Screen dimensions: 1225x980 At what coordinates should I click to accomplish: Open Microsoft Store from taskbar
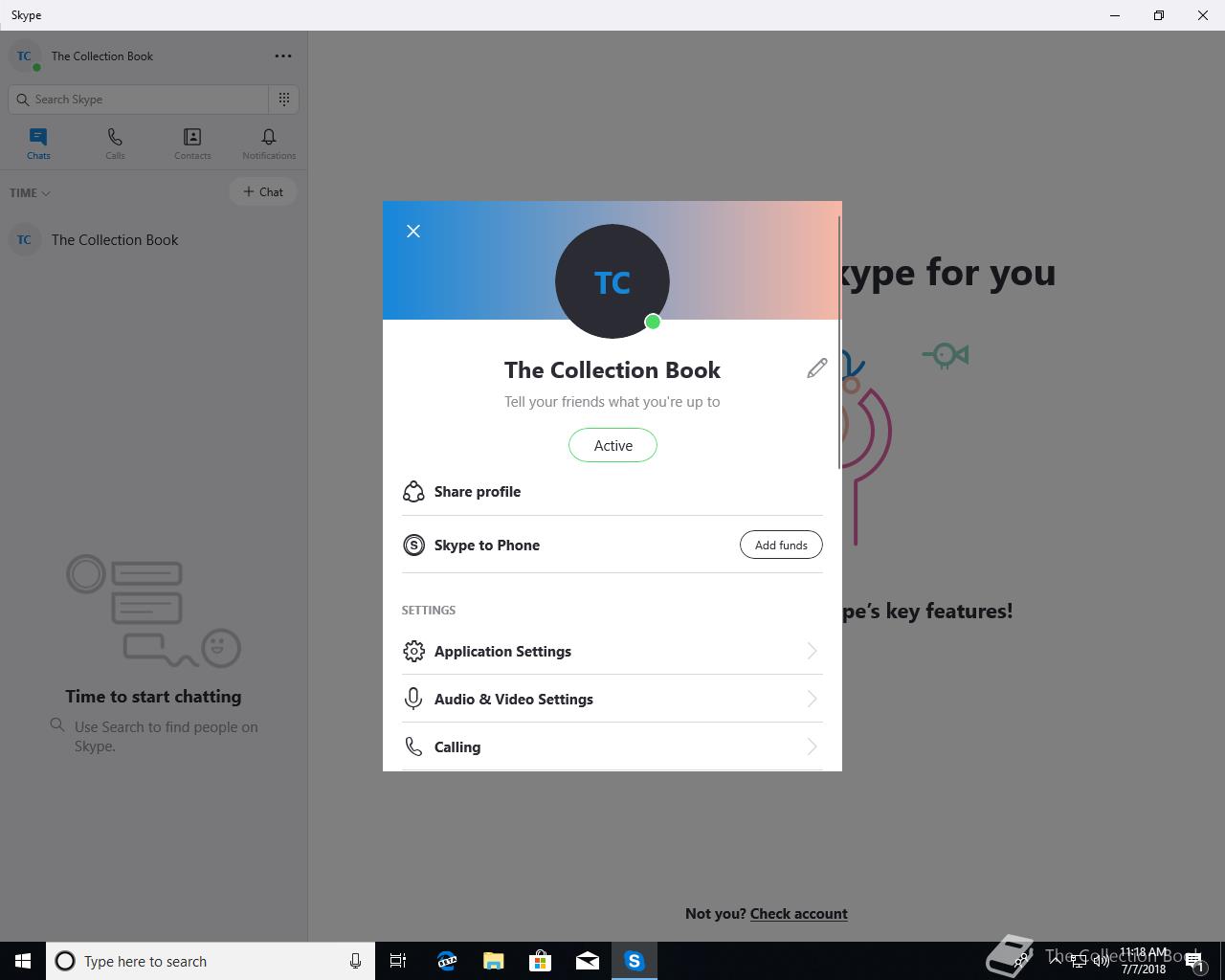pyautogui.click(x=540, y=961)
